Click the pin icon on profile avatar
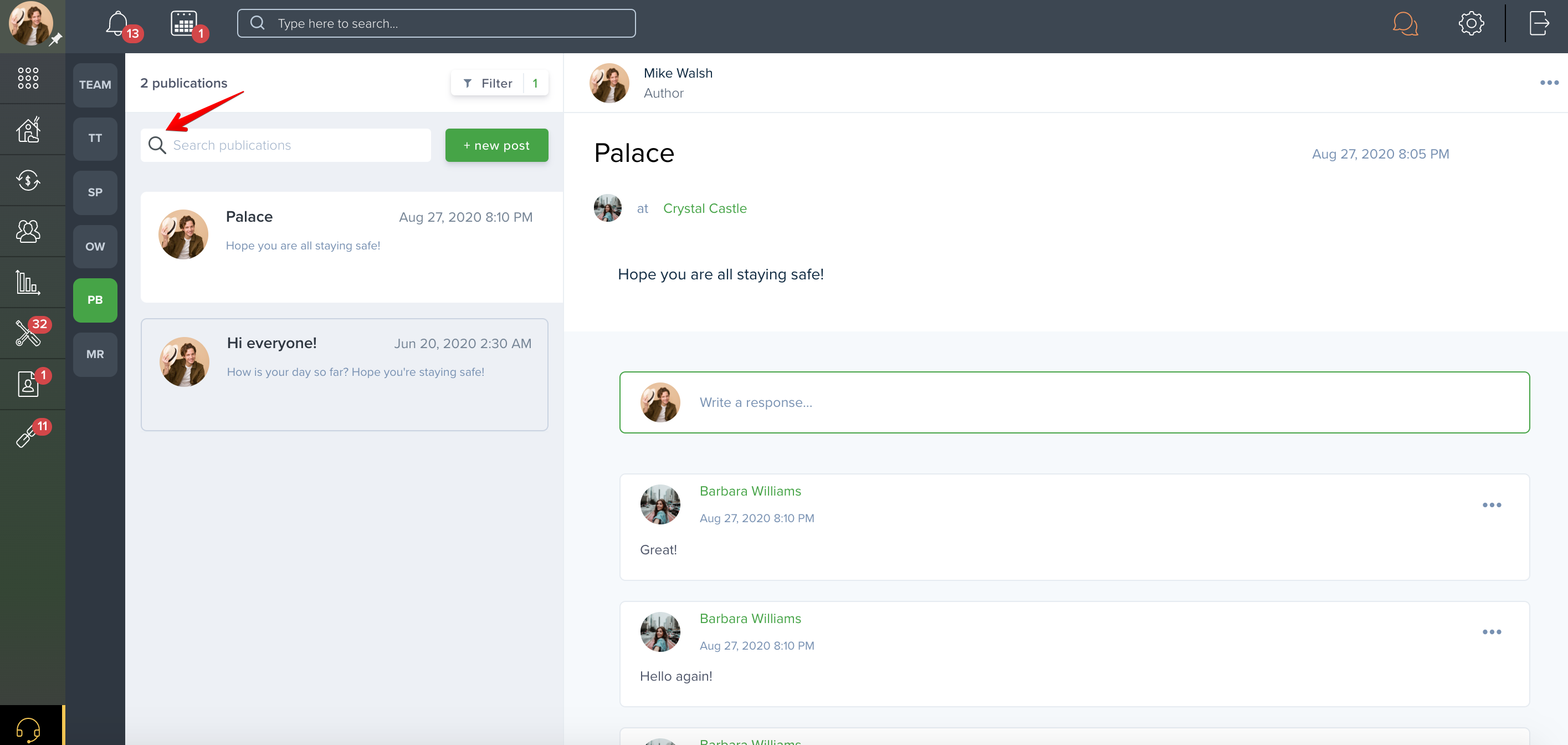The height and width of the screenshot is (745, 1568). (55, 39)
